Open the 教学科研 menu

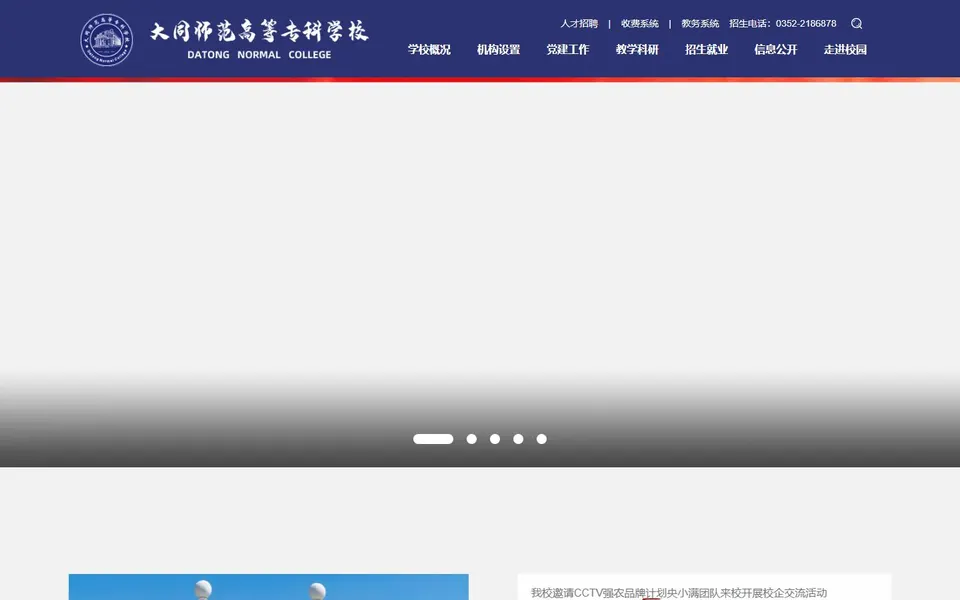click(x=637, y=50)
